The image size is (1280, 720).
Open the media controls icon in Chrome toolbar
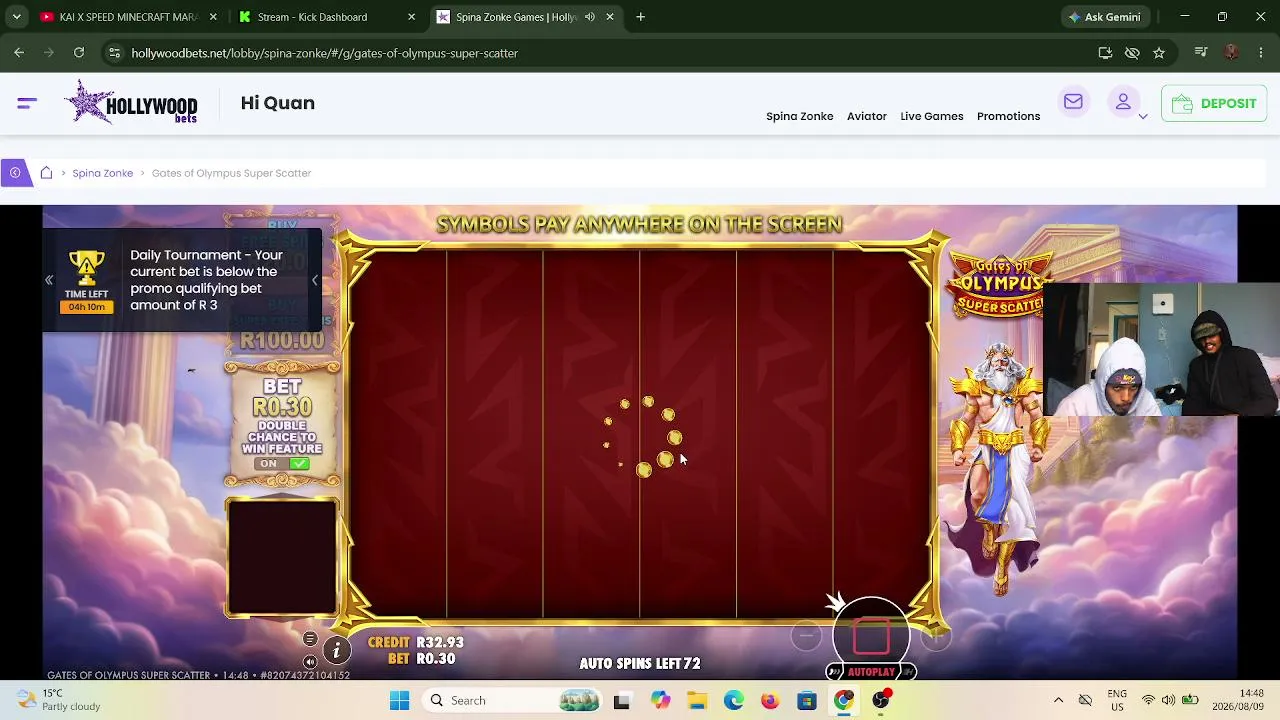[1201, 53]
